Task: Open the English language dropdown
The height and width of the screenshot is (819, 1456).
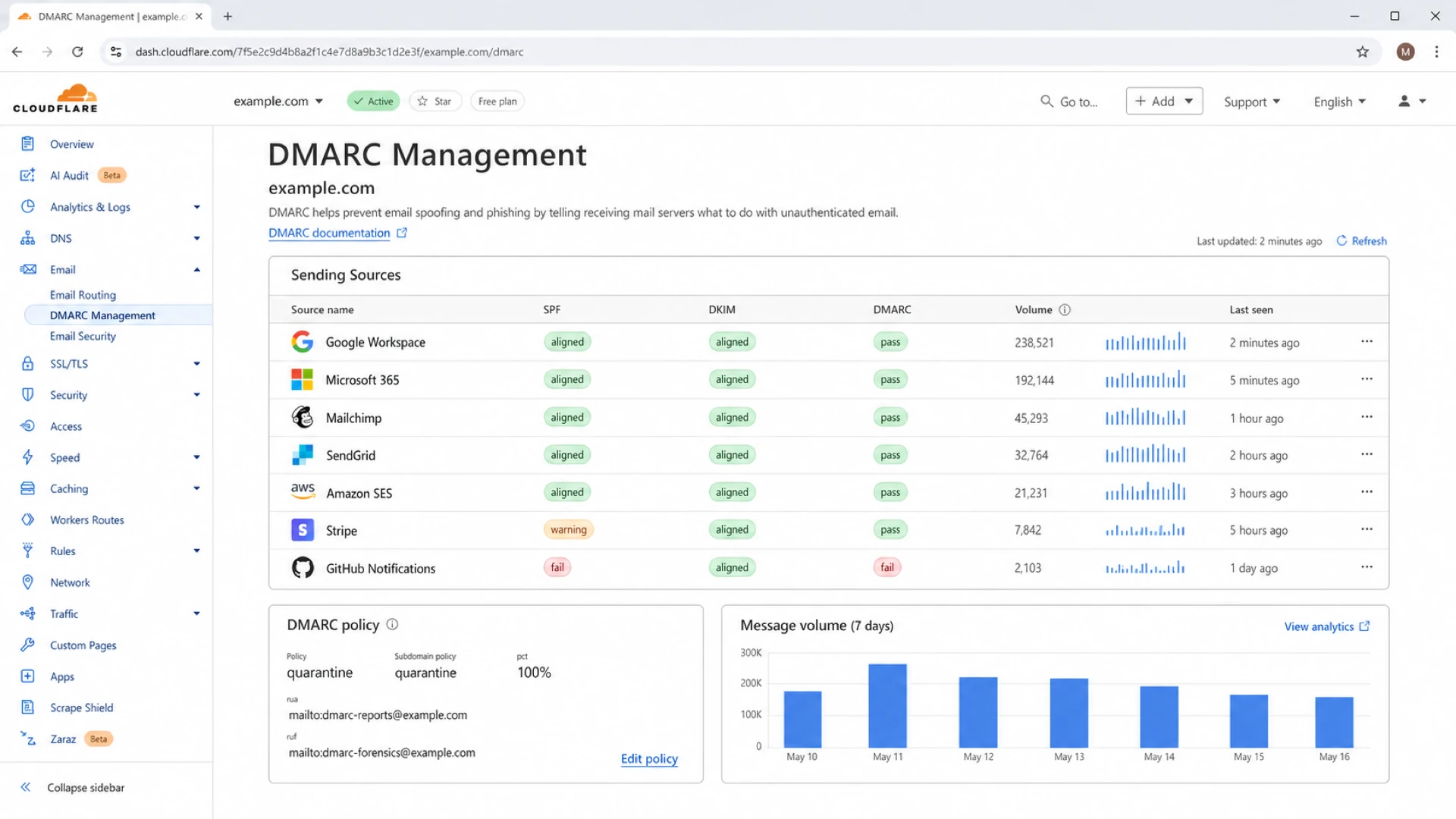Action: 1340,102
